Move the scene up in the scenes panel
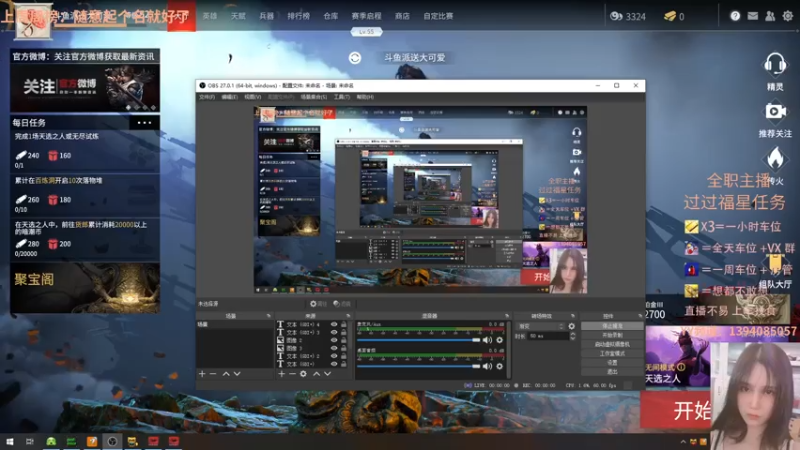800x450 pixels. (x=226, y=374)
